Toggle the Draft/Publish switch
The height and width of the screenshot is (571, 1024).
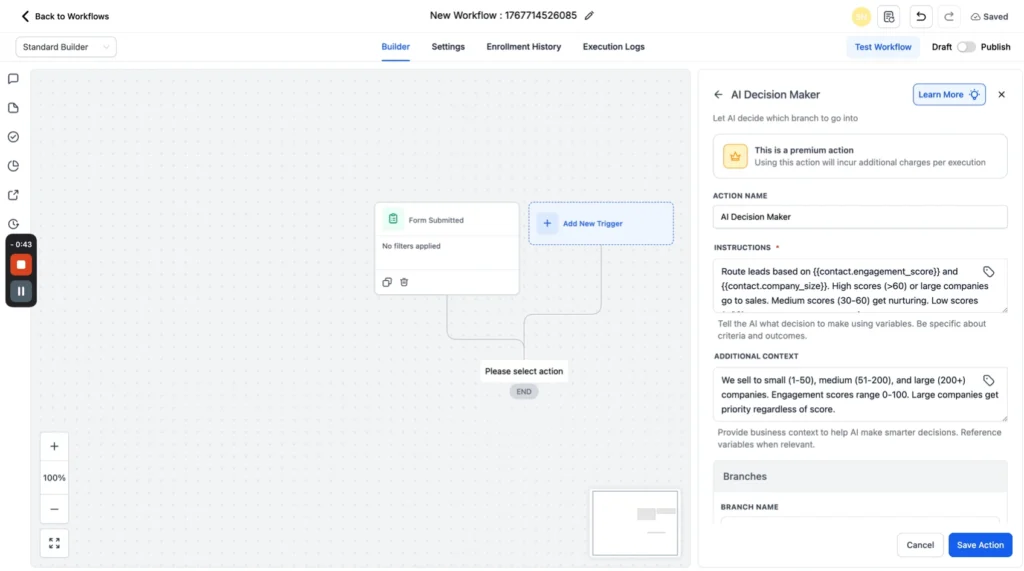(x=966, y=47)
